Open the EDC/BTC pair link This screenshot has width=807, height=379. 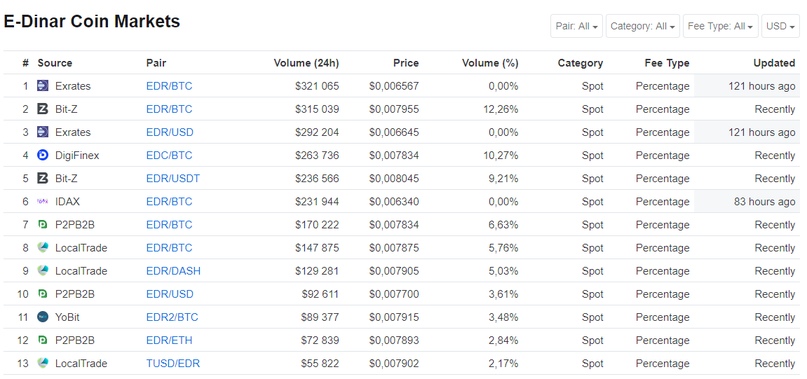point(169,156)
